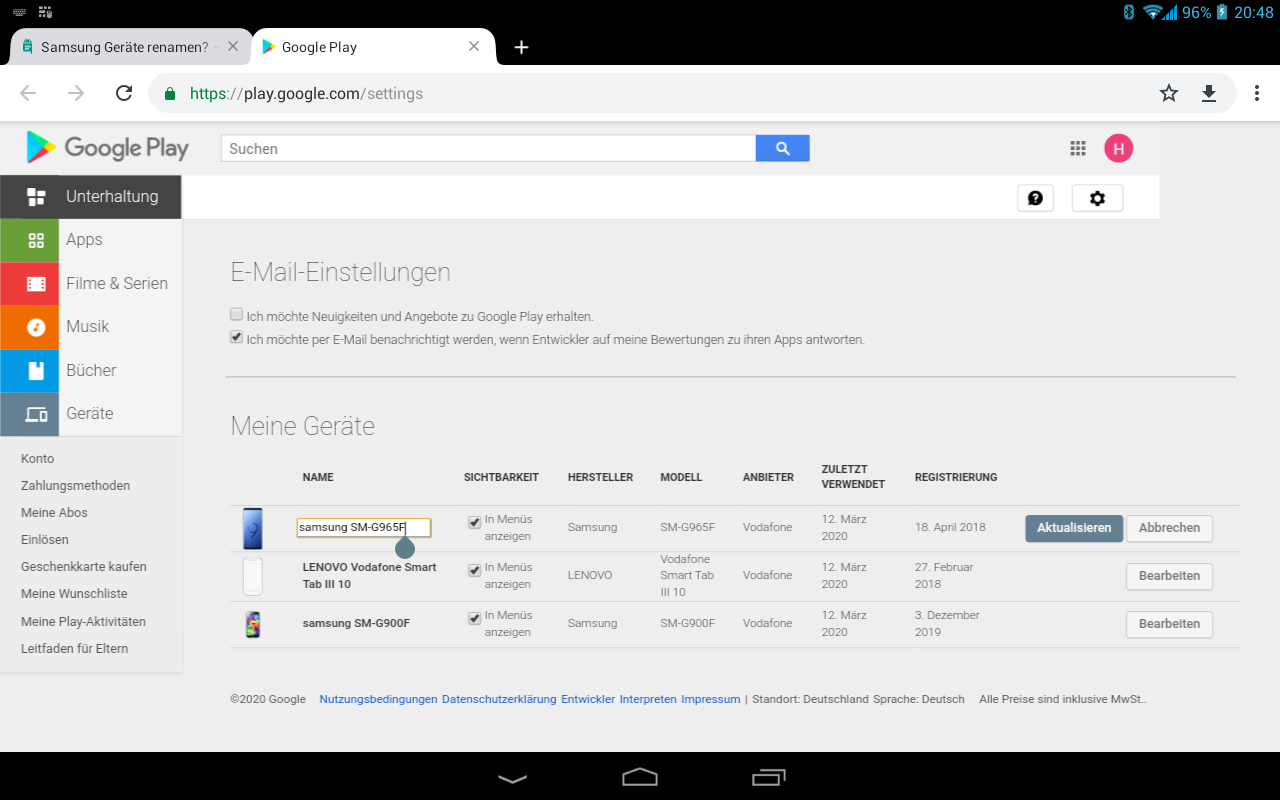The image size is (1280, 800).
Task: Click the Aktualisieren button
Action: [x=1074, y=528]
